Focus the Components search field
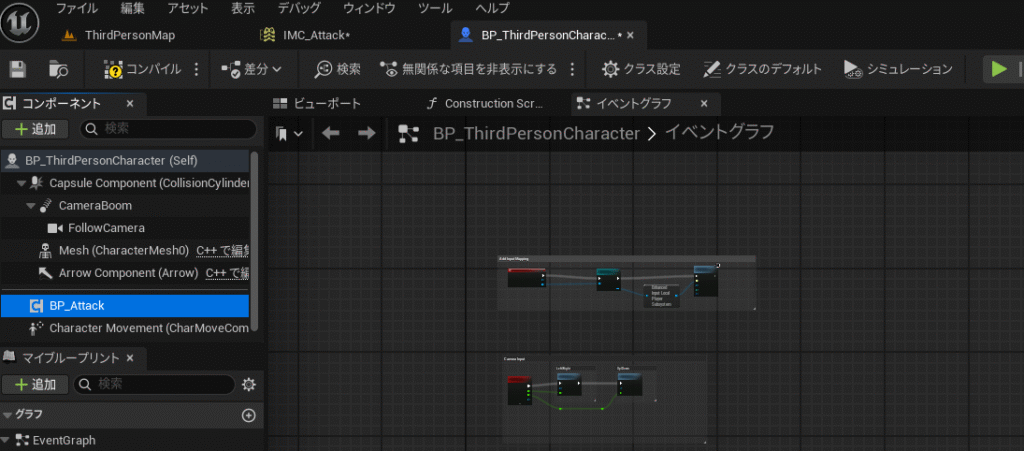Image resolution: width=1024 pixels, height=451 pixels. pos(168,129)
